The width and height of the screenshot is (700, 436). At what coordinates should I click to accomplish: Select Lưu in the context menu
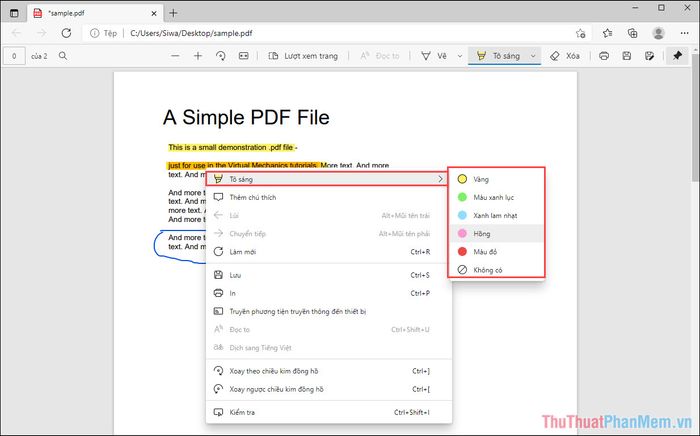coord(329,275)
